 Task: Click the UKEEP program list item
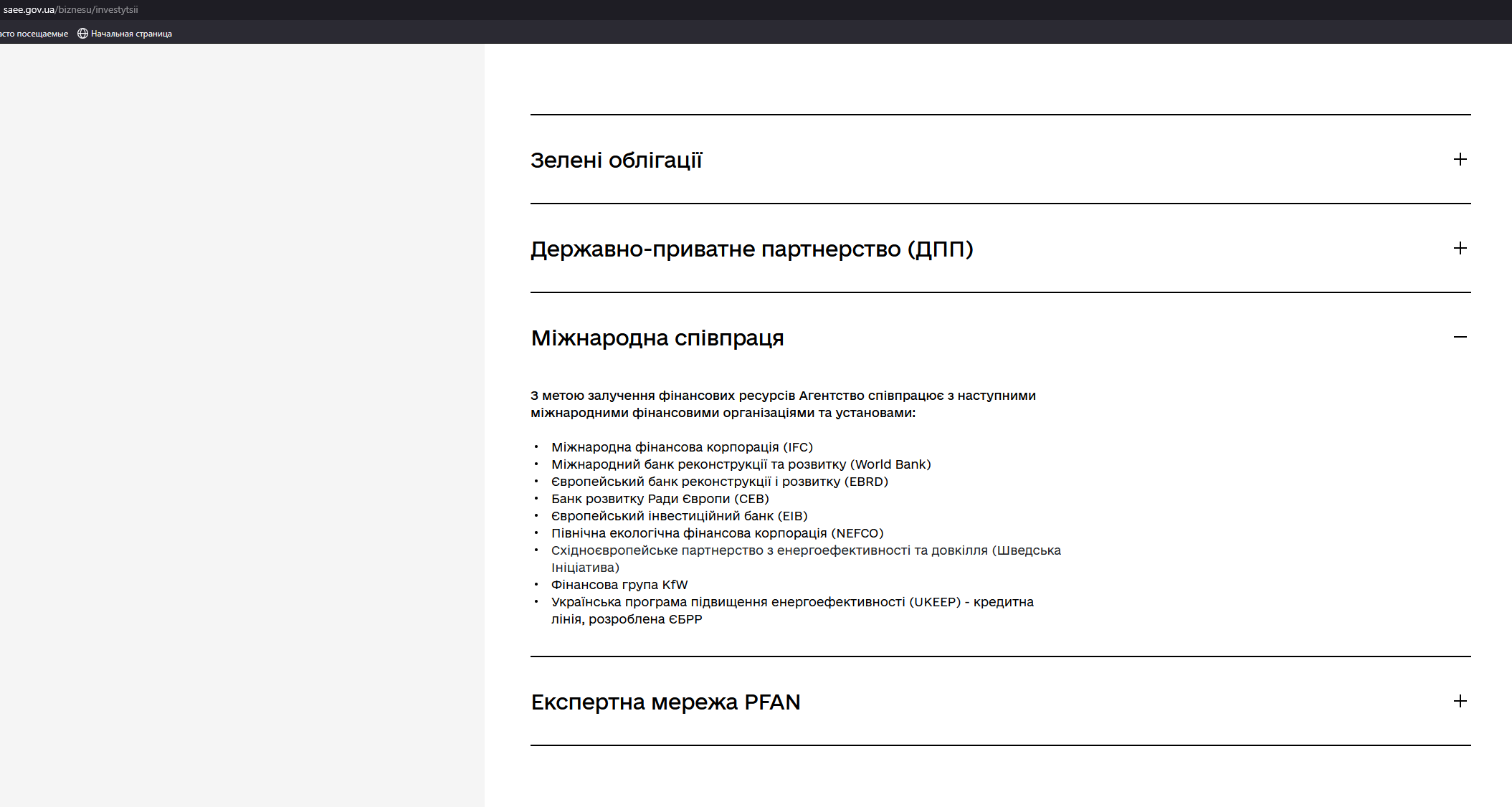pos(791,602)
